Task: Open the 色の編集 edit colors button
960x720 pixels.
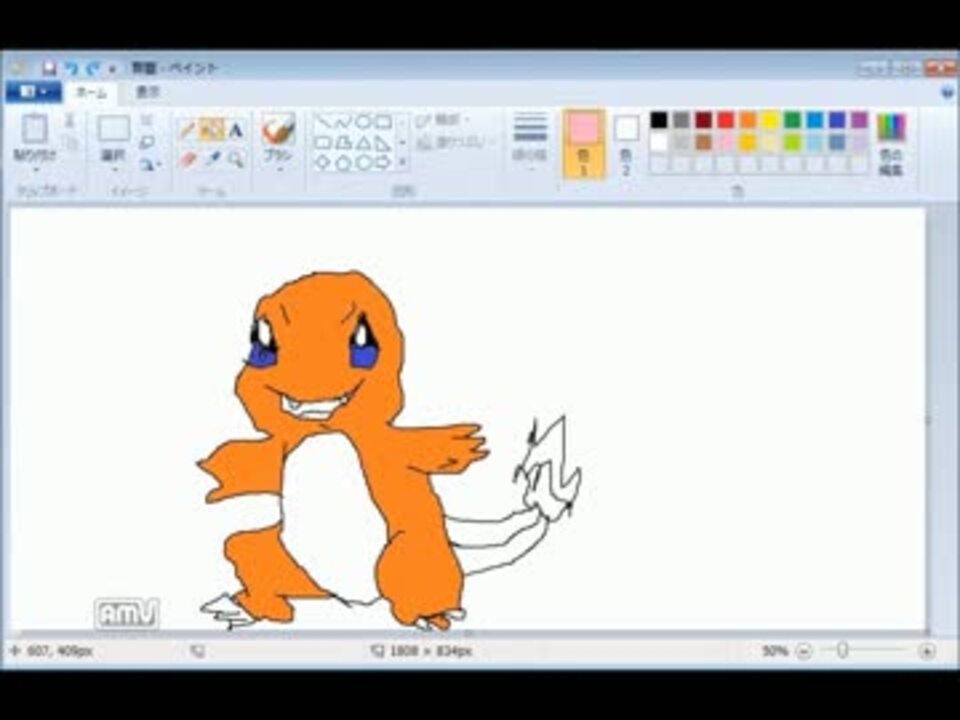Action: coord(891,144)
